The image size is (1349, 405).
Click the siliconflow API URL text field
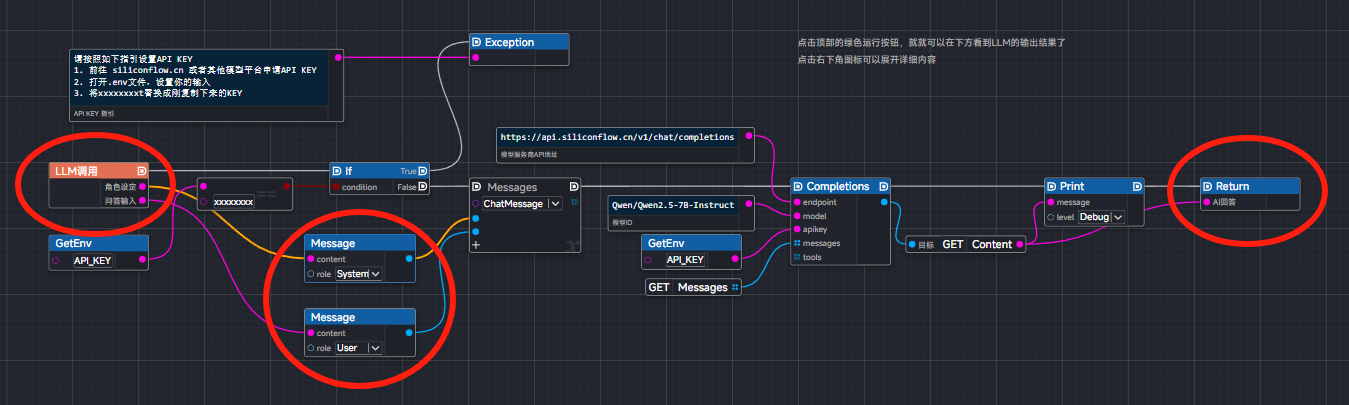click(618, 137)
